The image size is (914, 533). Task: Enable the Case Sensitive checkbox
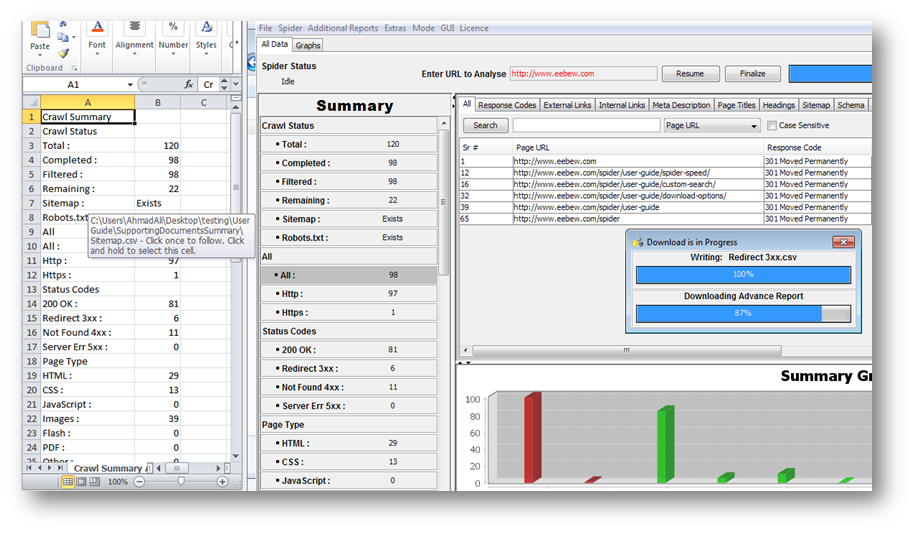point(771,126)
